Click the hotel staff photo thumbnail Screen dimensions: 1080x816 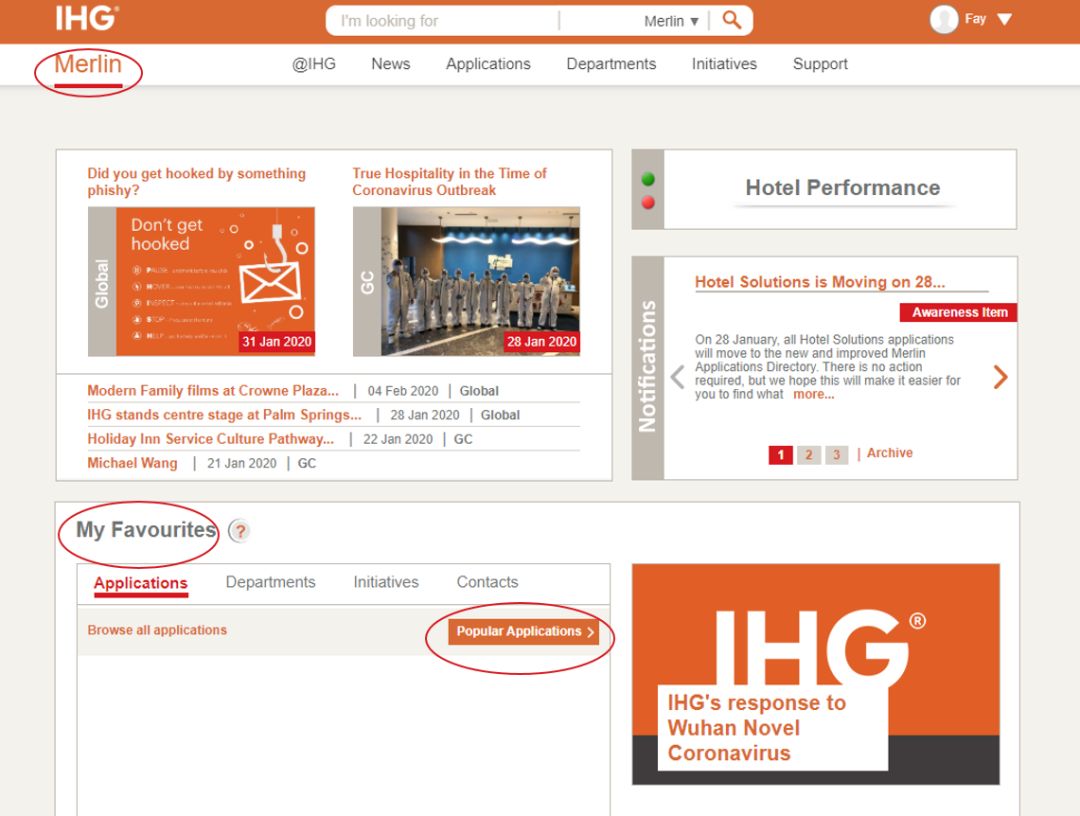(466, 282)
